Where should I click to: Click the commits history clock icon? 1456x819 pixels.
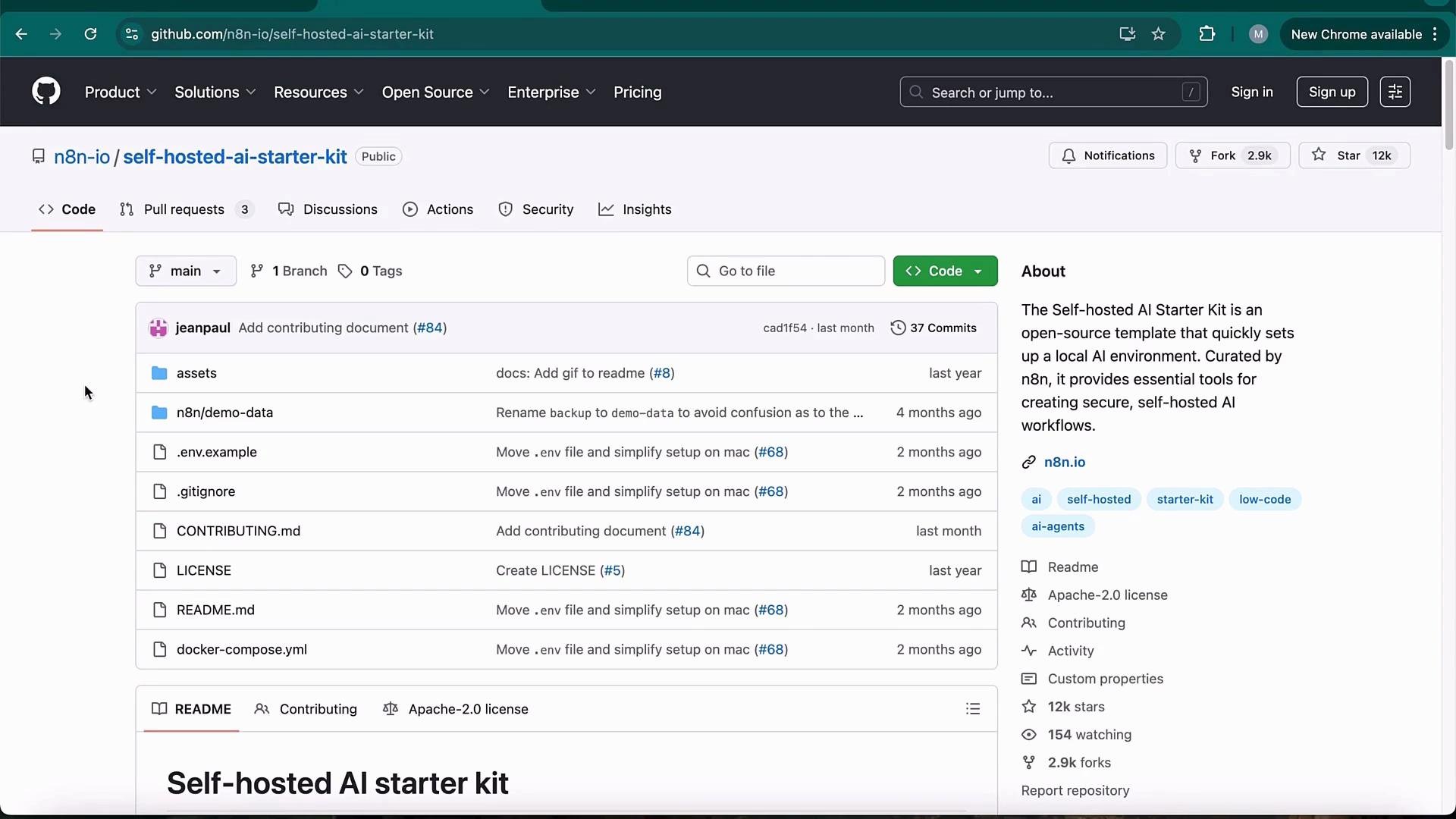898,328
